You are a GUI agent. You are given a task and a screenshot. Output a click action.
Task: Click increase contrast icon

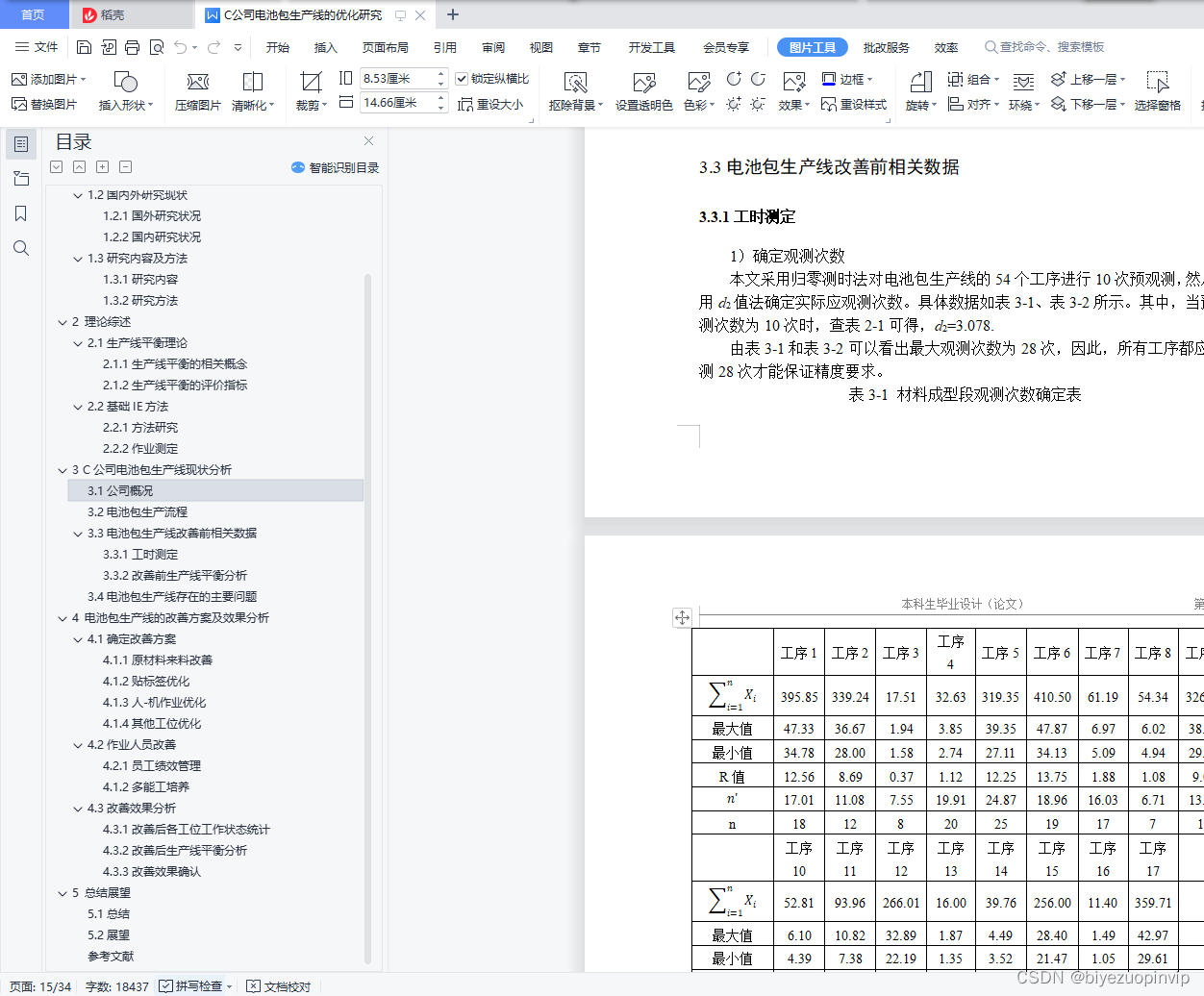pos(734,79)
